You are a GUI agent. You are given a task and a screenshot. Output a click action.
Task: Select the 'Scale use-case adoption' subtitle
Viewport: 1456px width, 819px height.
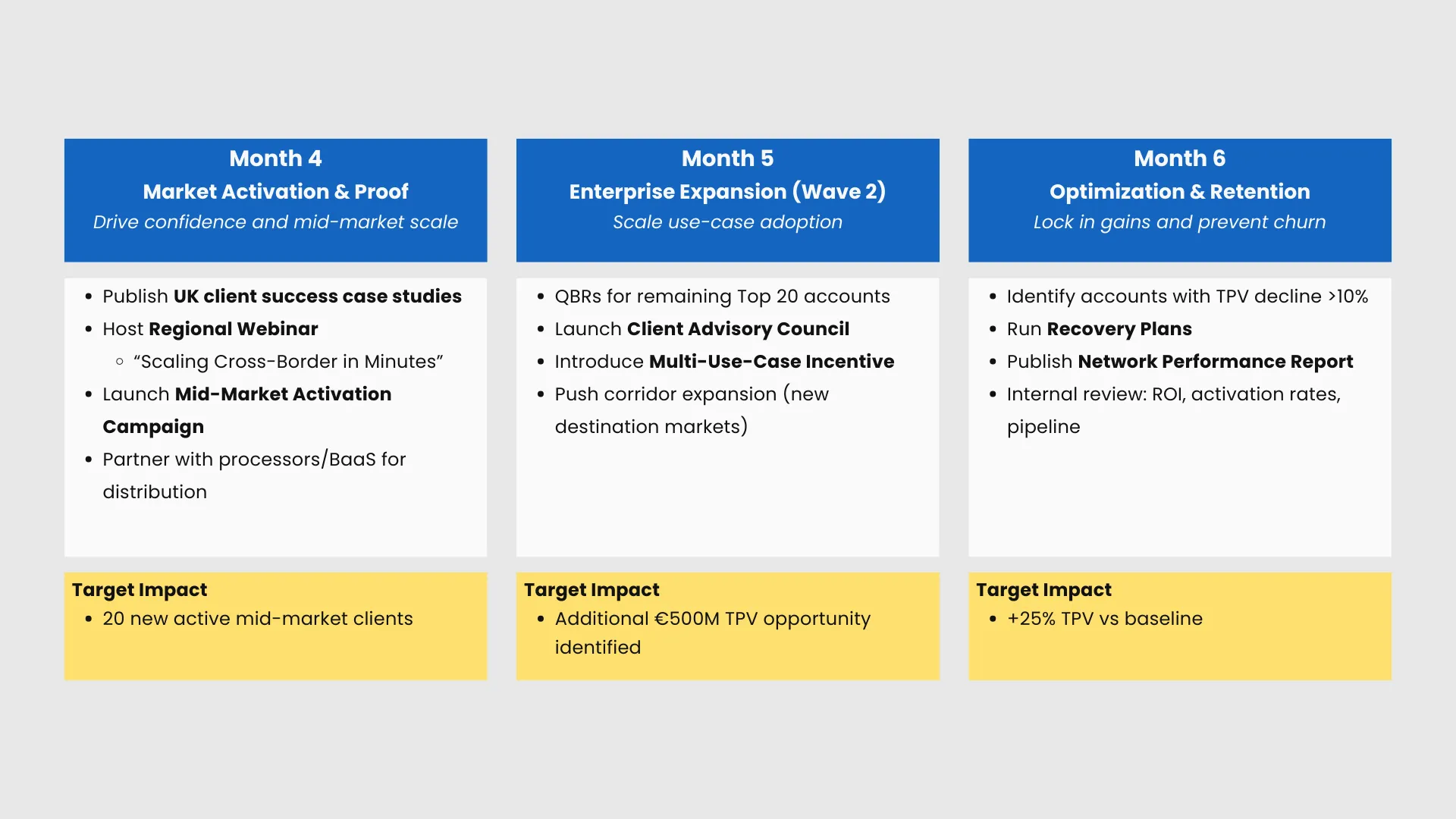(727, 222)
